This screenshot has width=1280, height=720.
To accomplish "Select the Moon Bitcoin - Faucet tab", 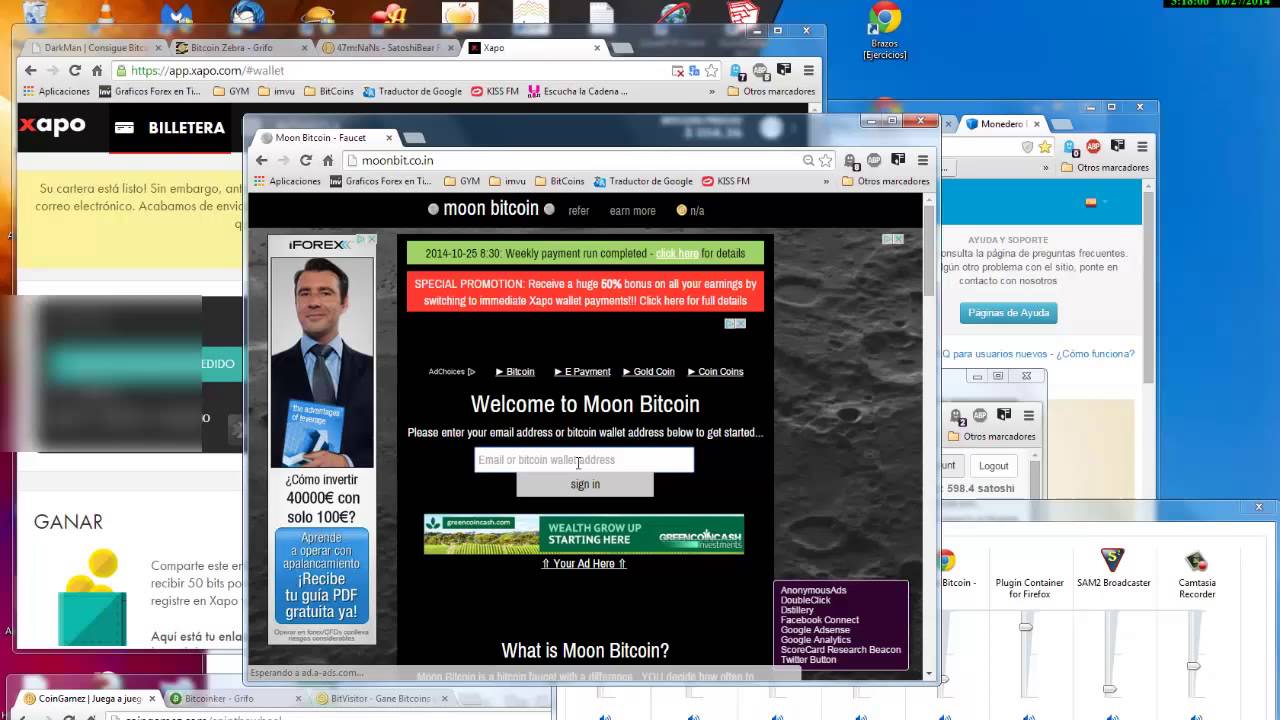I will click(x=322, y=137).
